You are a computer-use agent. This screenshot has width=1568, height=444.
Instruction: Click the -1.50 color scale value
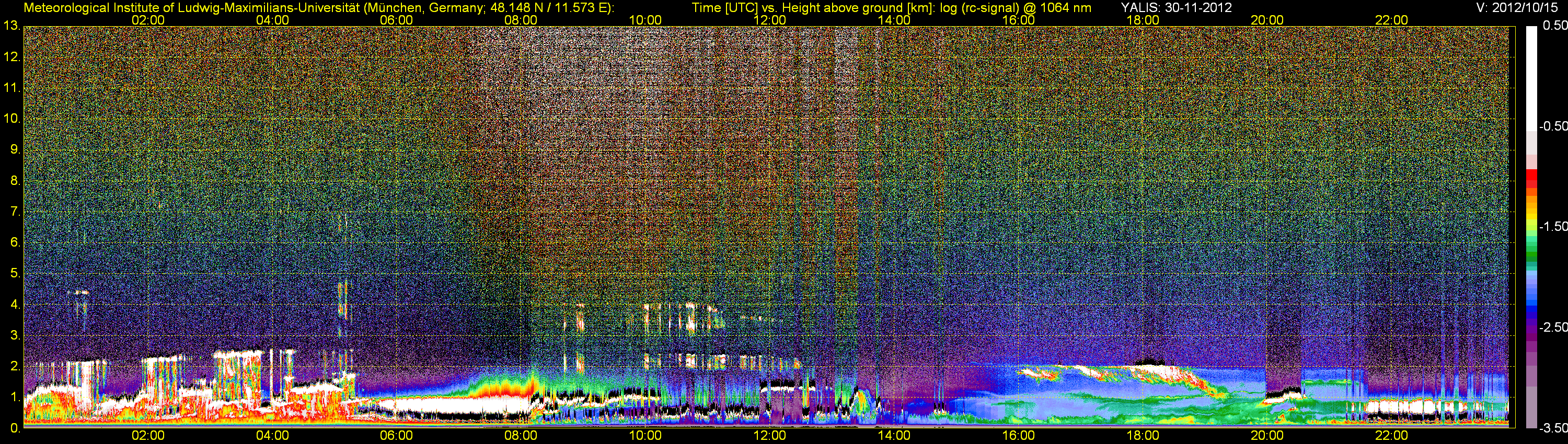1553,226
